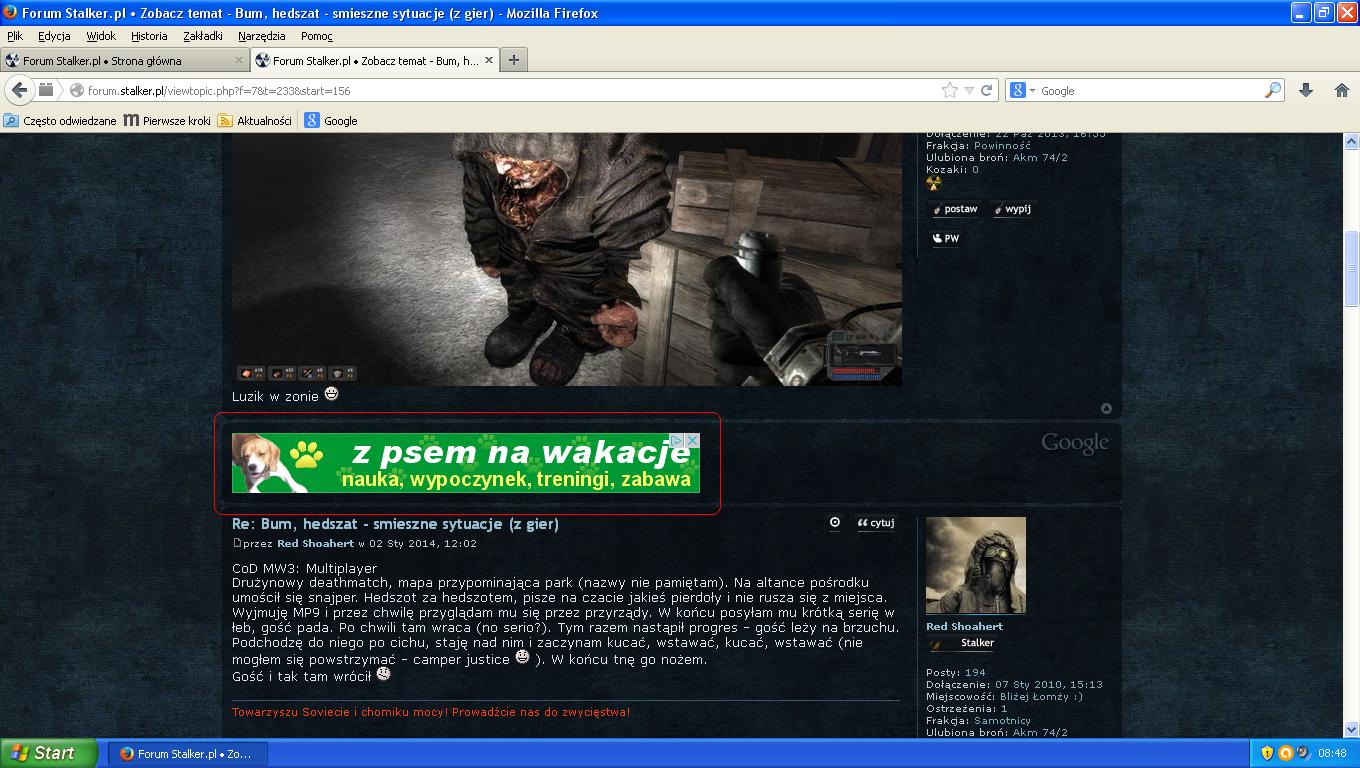Click the orange avast tray icon
The image size is (1360, 768).
coord(1286,754)
